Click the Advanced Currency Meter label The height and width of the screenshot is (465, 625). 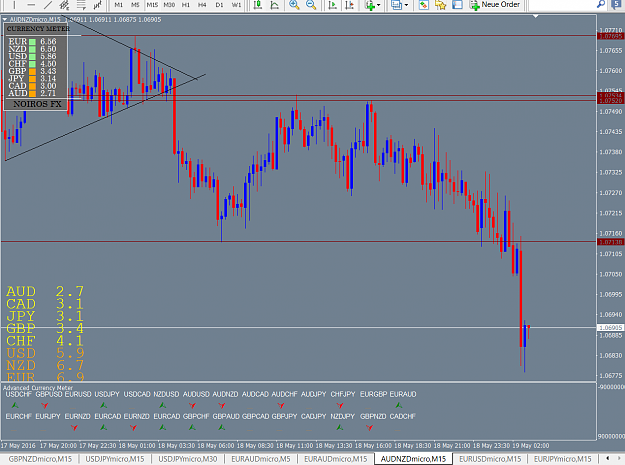click(x=38, y=388)
